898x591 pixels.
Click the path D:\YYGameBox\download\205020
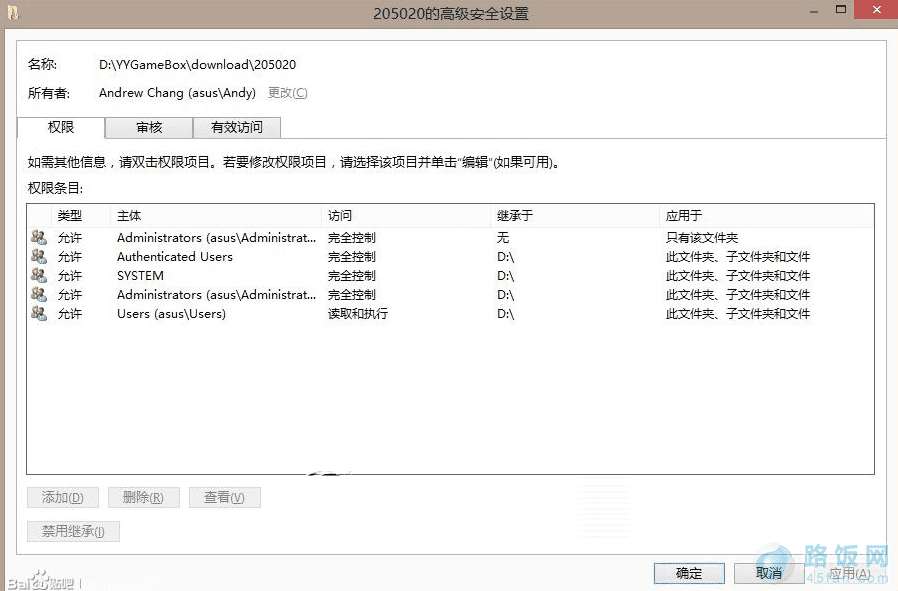coord(198,65)
